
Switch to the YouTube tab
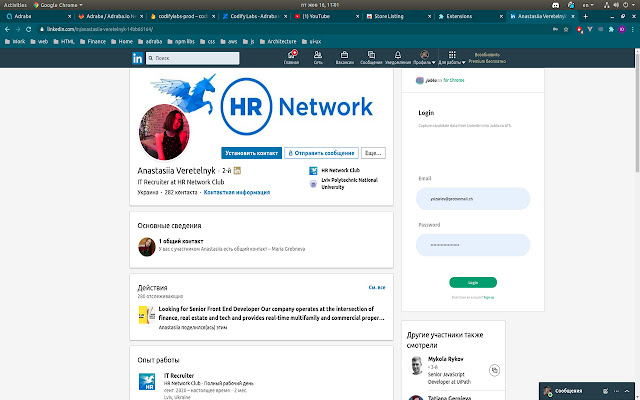(x=326, y=16)
